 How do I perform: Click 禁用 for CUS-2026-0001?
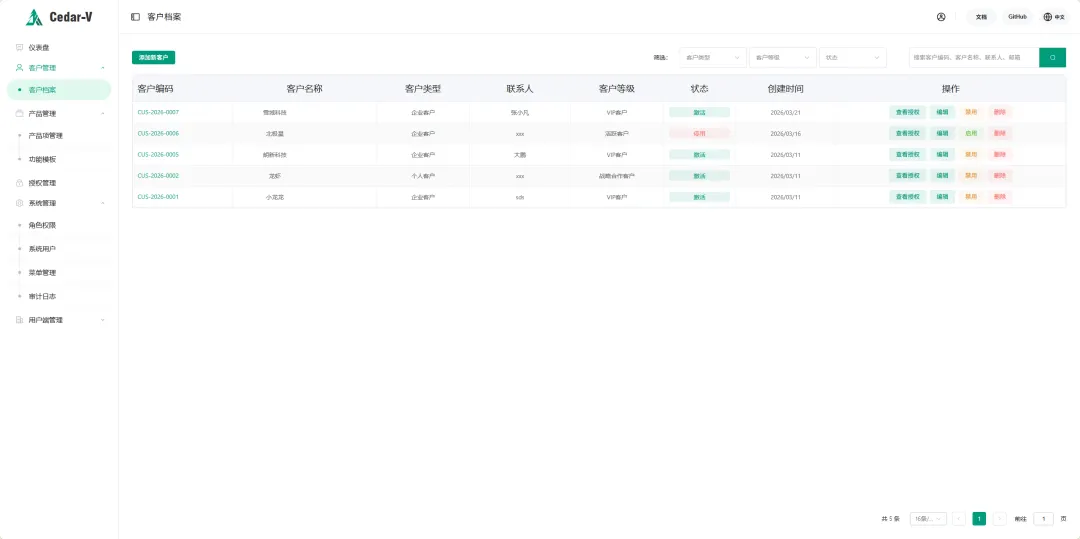coord(970,197)
